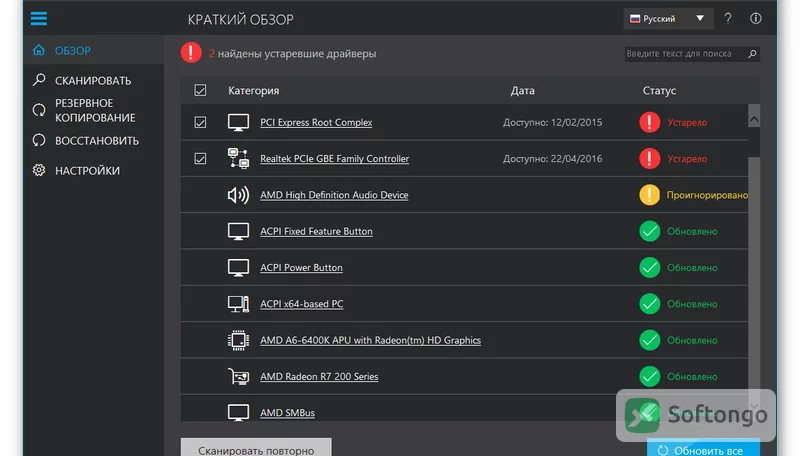Click the gear icon beside НАСТРОЙКИ
Viewport: 800px width, 456px height.
coord(39,170)
